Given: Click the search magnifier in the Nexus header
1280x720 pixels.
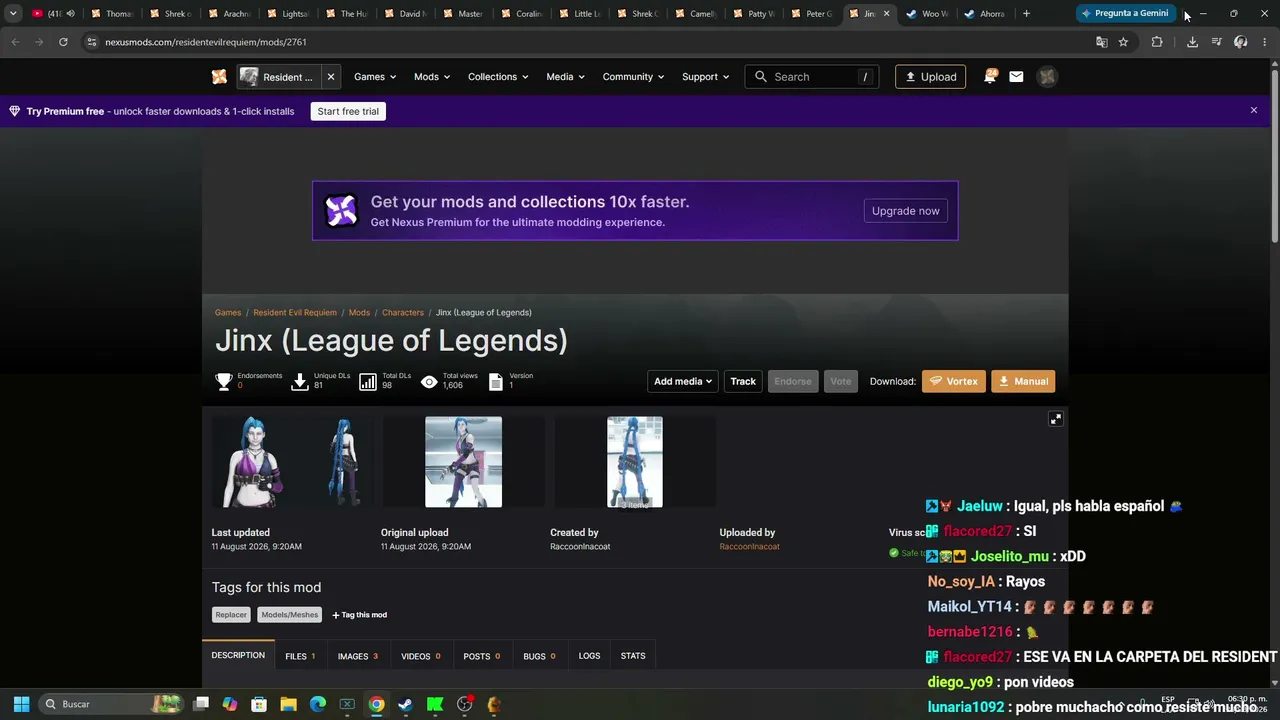Looking at the screenshot, I should coord(761,77).
